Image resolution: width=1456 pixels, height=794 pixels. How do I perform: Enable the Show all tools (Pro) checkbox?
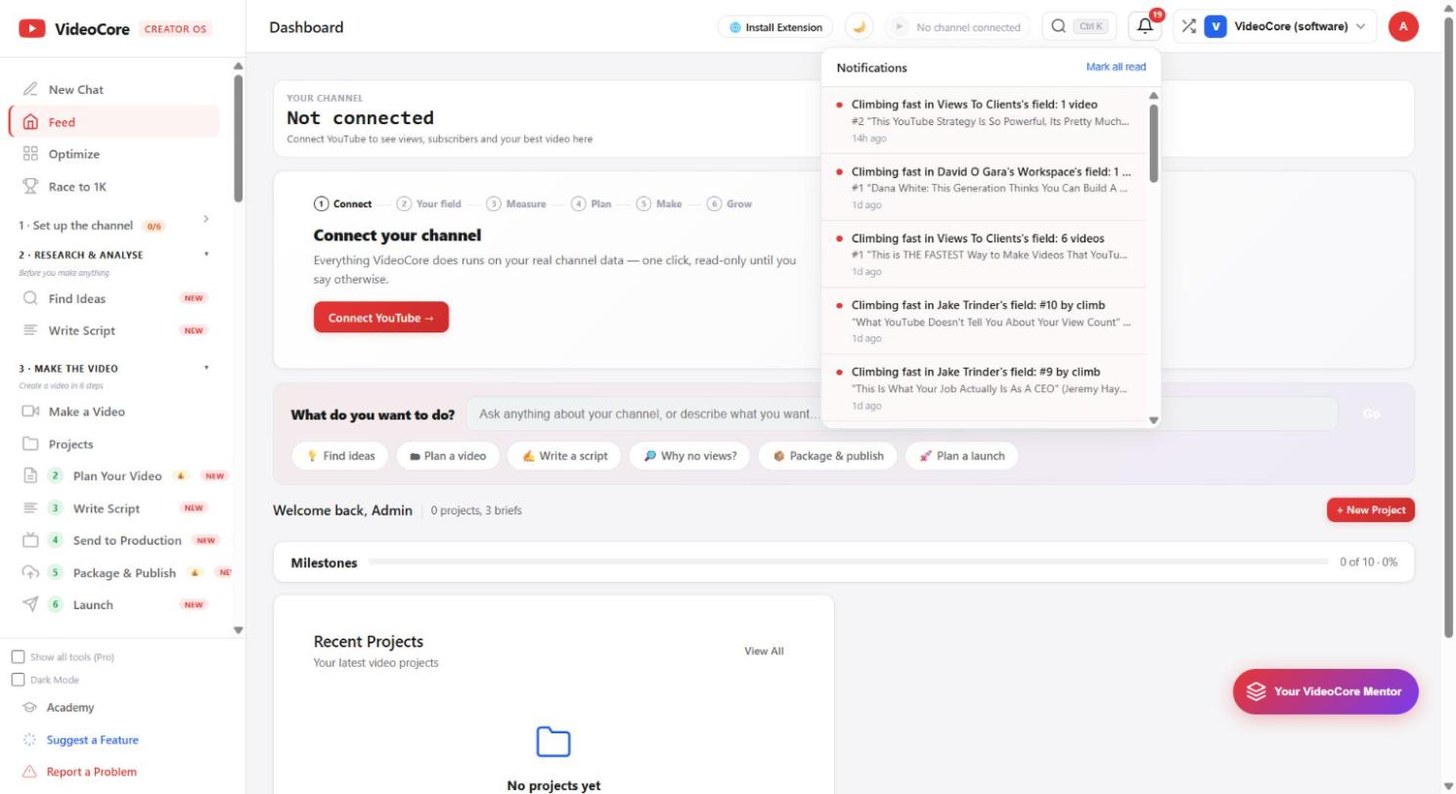pos(18,657)
